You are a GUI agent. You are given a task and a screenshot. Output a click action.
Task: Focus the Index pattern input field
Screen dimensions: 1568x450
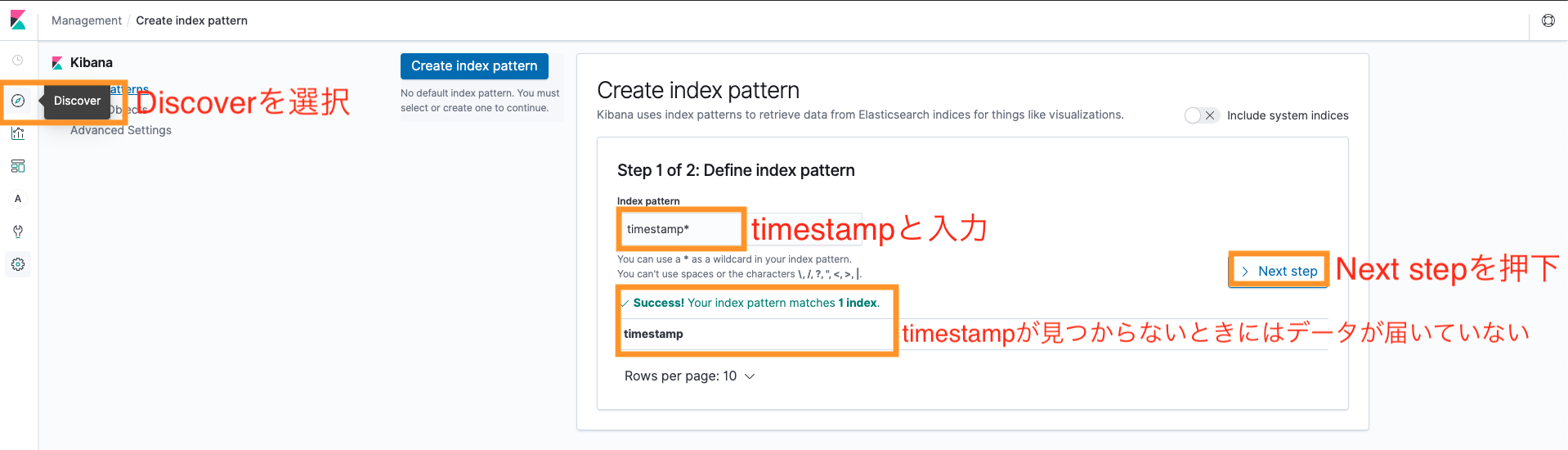pos(681,229)
